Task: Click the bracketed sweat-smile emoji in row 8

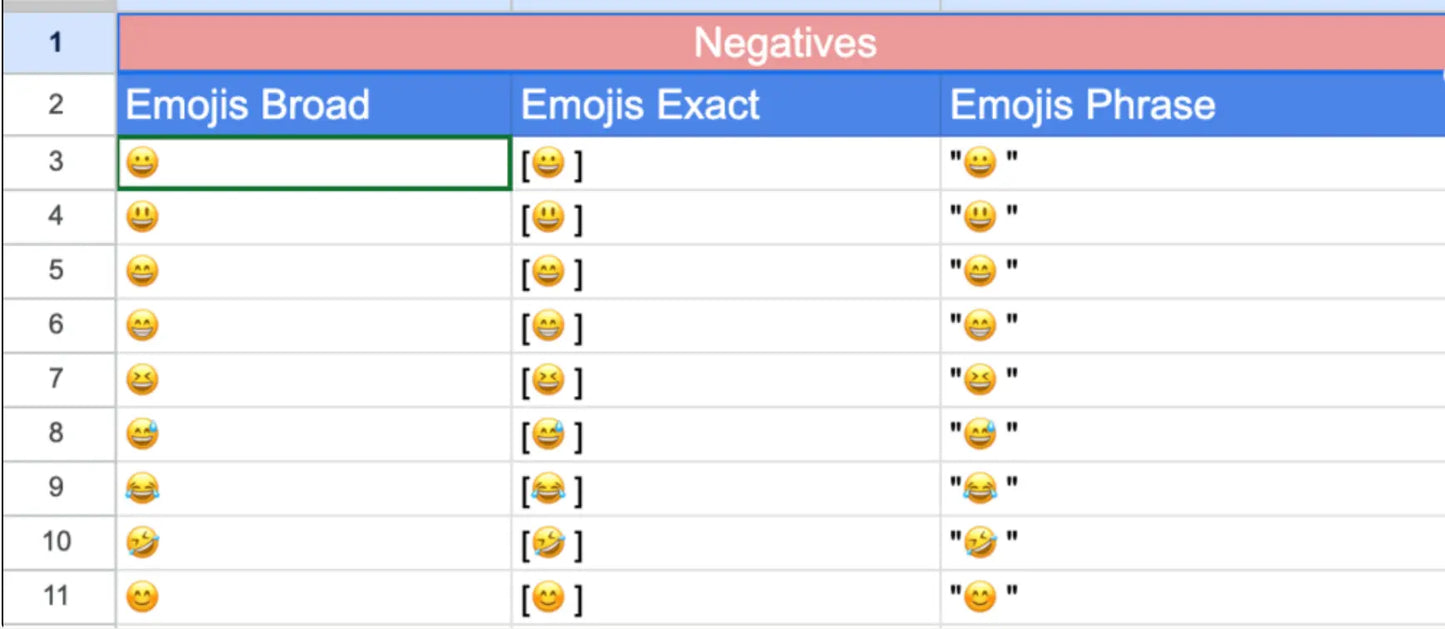Action: coord(551,435)
